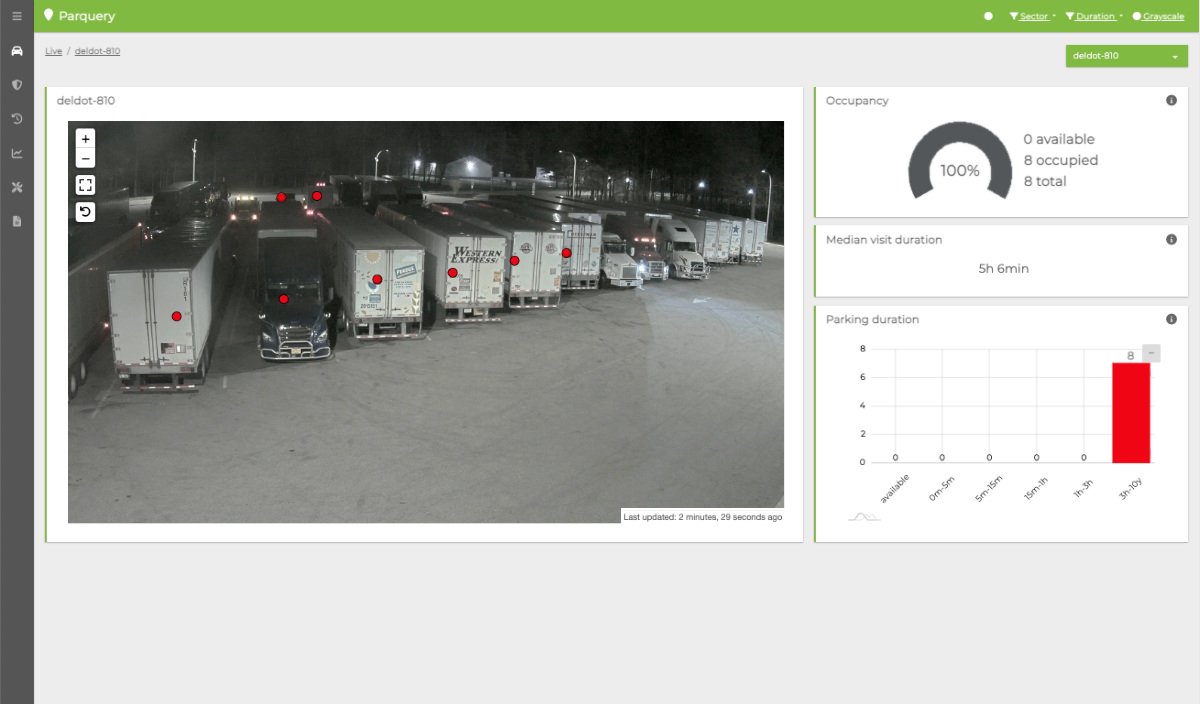Zoom out of the camera image
1200x704 pixels.
tap(86, 158)
